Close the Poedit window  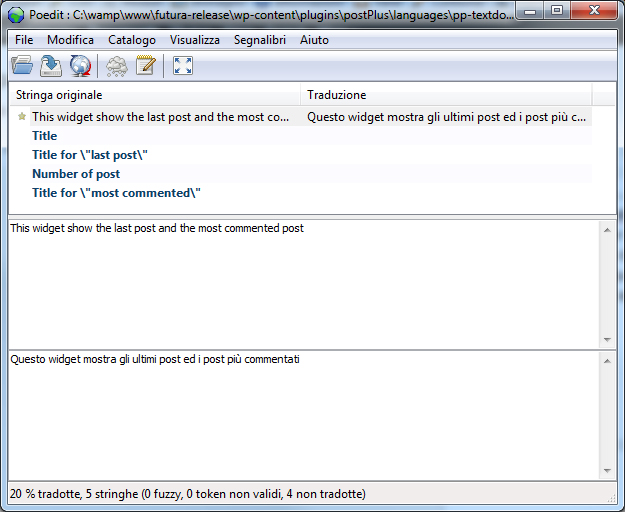pyautogui.click(x=594, y=11)
